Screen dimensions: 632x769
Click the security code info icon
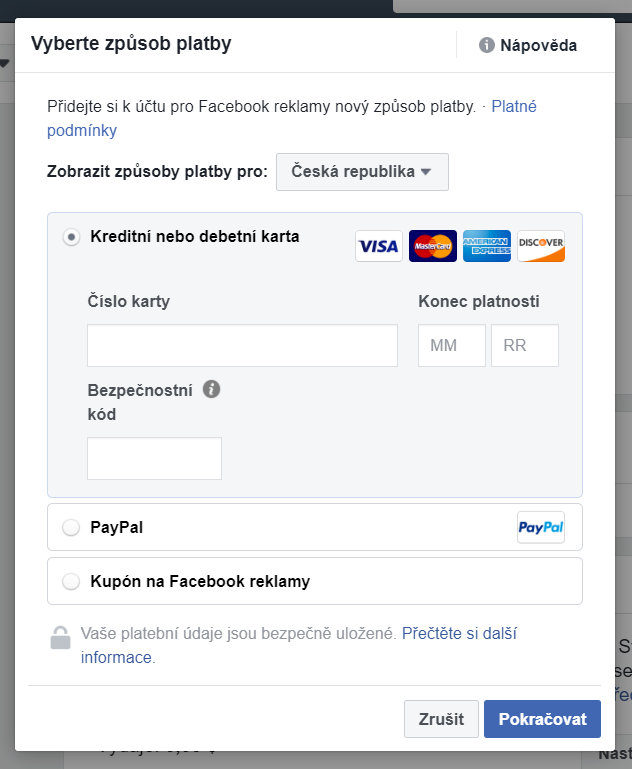(x=211, y=389)
